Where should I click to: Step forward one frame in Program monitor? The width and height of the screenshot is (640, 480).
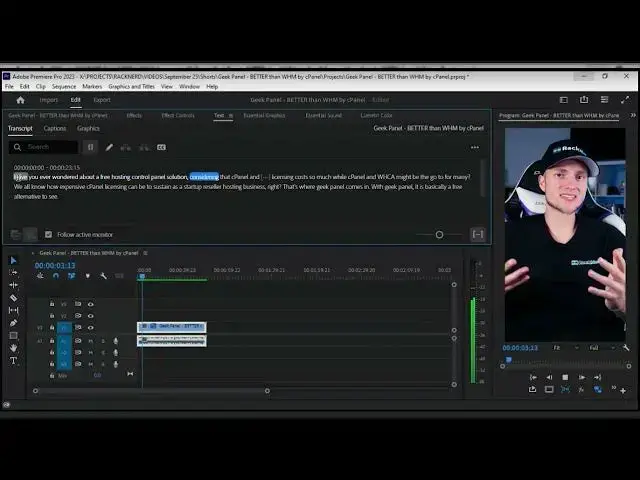[582, 378]
